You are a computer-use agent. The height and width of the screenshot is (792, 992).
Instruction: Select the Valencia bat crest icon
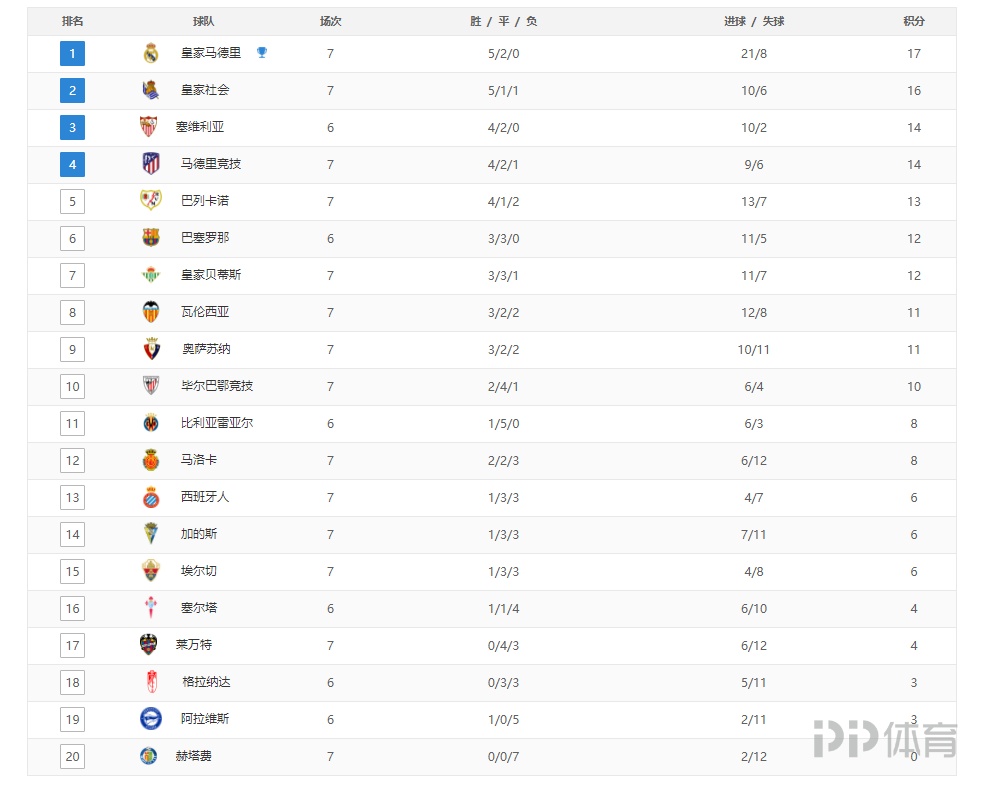pos(151,312)
